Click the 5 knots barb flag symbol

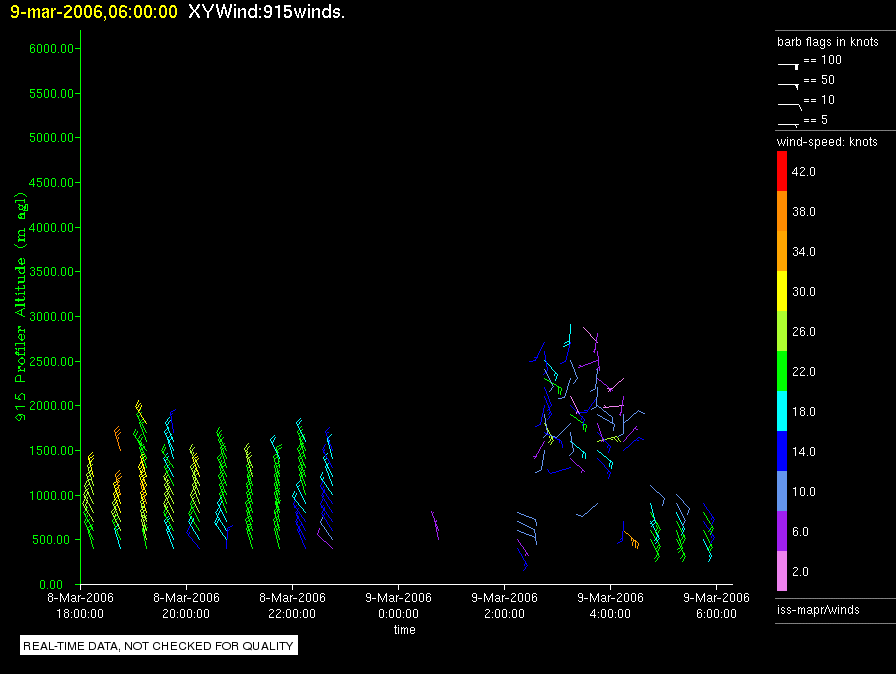pos(789,125)
